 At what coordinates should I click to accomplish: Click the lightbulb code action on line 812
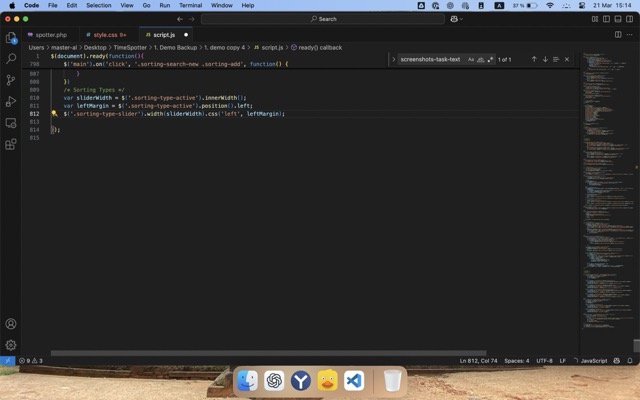pos(54,114)
